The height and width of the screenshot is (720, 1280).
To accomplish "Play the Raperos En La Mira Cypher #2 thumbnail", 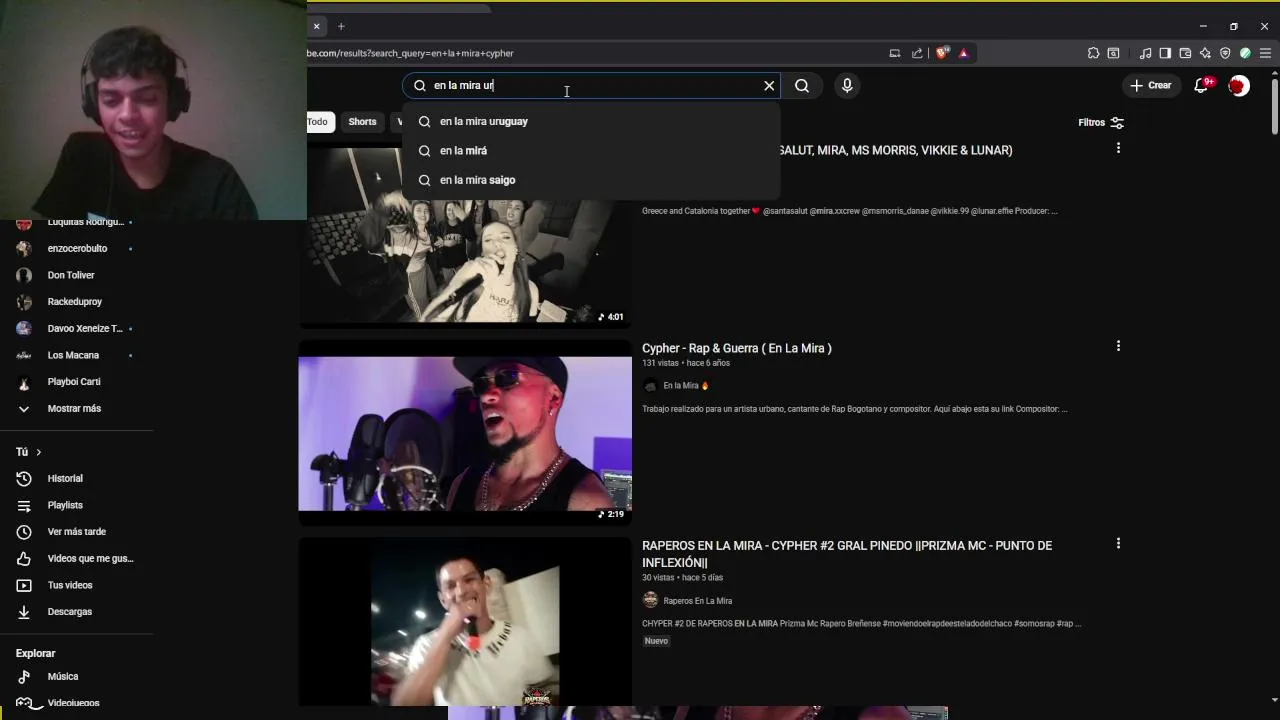I will (x=465, y=621).
